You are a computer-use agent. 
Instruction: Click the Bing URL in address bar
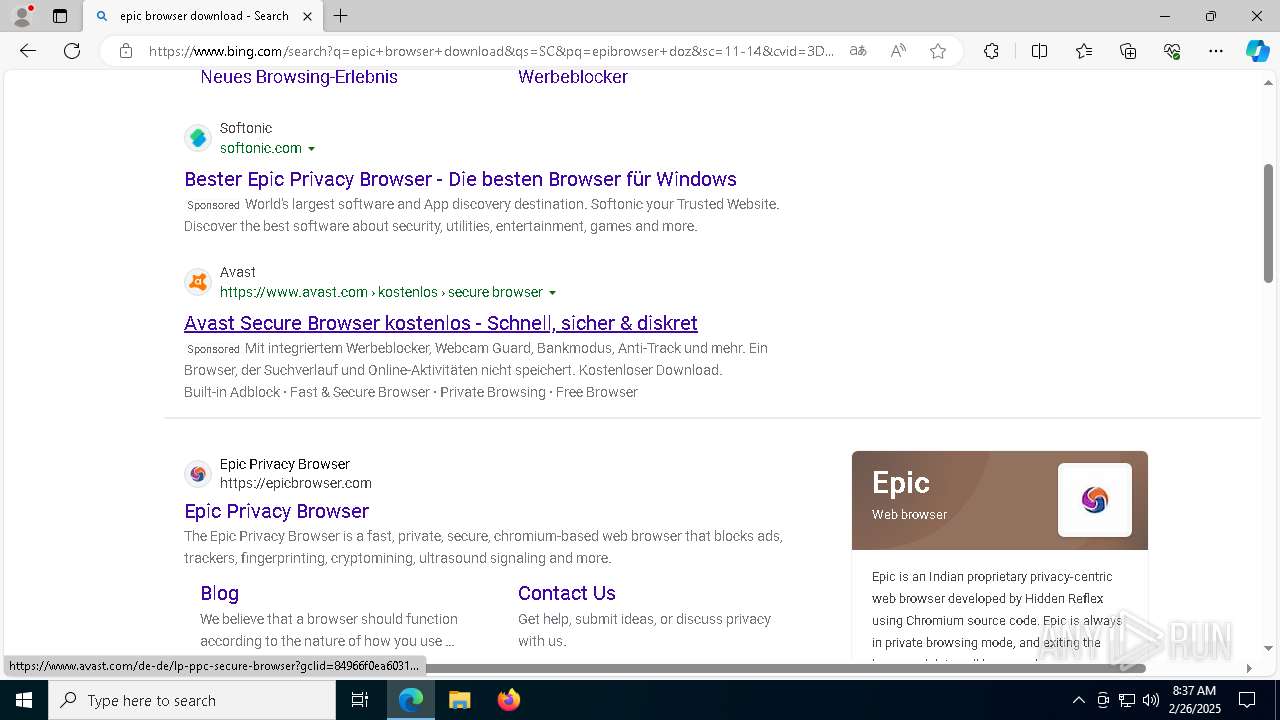(491, 51)
